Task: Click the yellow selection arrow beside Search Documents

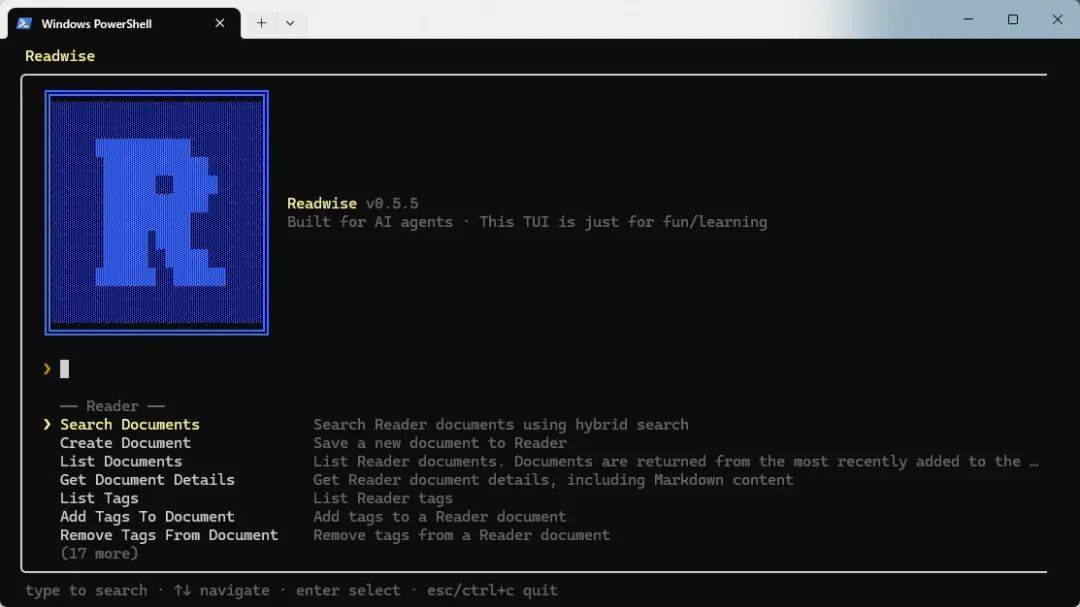Action: tap(47, 425)
